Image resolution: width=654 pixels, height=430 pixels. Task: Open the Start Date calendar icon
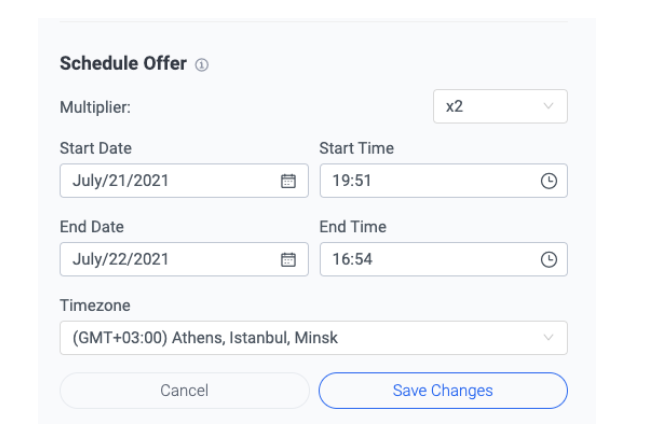tap(288, 181)
